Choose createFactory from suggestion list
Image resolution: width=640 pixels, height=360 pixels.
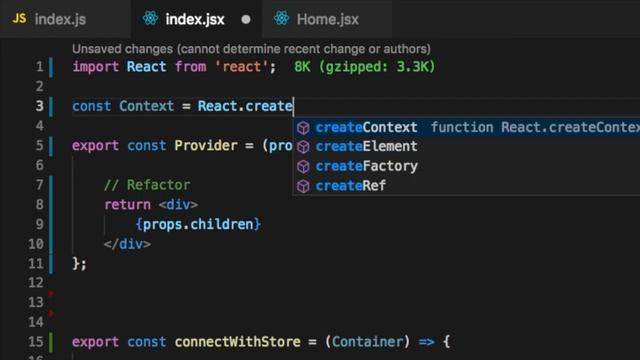[467, 166]
